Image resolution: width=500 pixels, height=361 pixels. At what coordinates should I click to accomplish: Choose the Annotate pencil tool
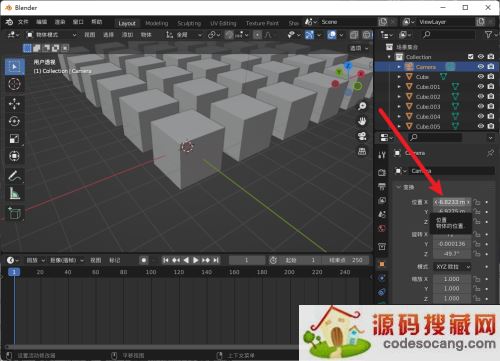pyautogui.click(x=14, y=176)
